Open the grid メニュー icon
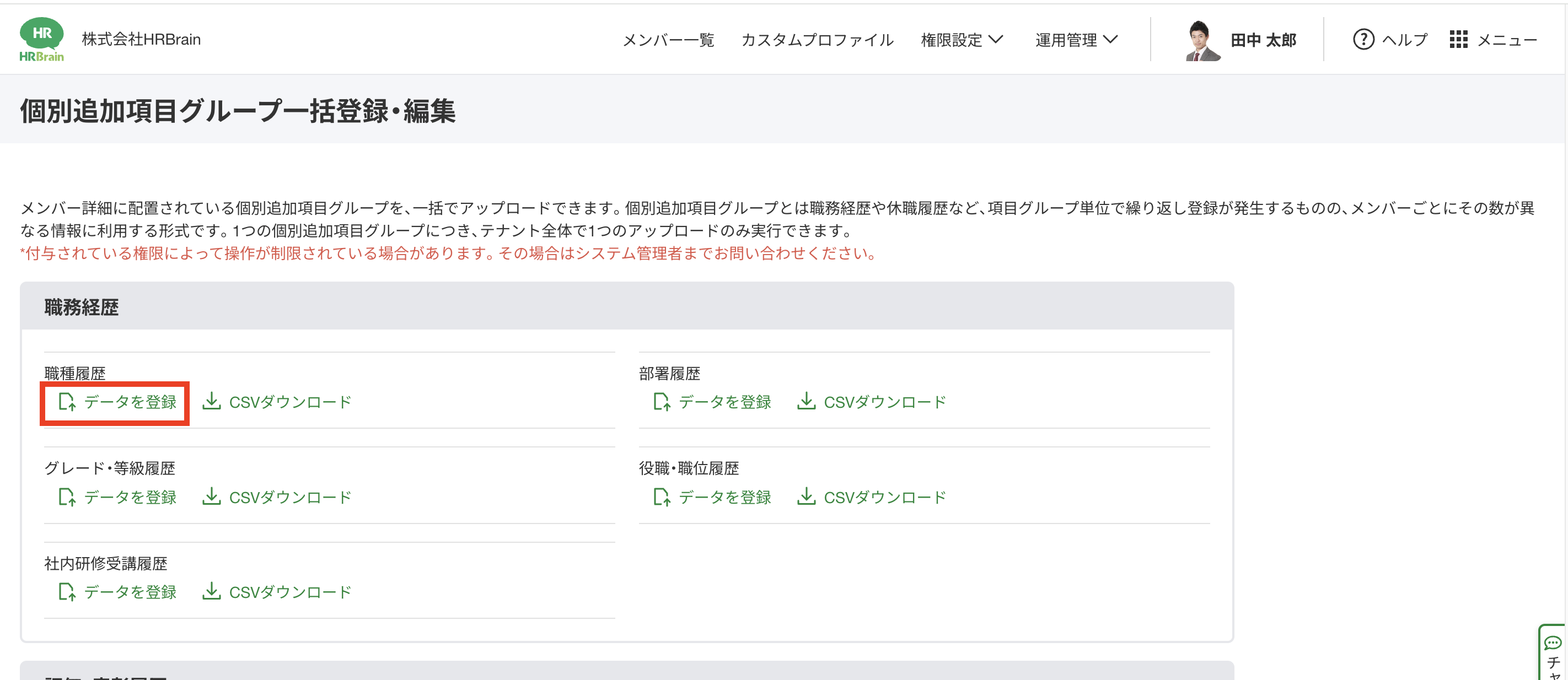Image resolution: width=1568 pixels, height=680 pixels. (x=1458, y=40)
